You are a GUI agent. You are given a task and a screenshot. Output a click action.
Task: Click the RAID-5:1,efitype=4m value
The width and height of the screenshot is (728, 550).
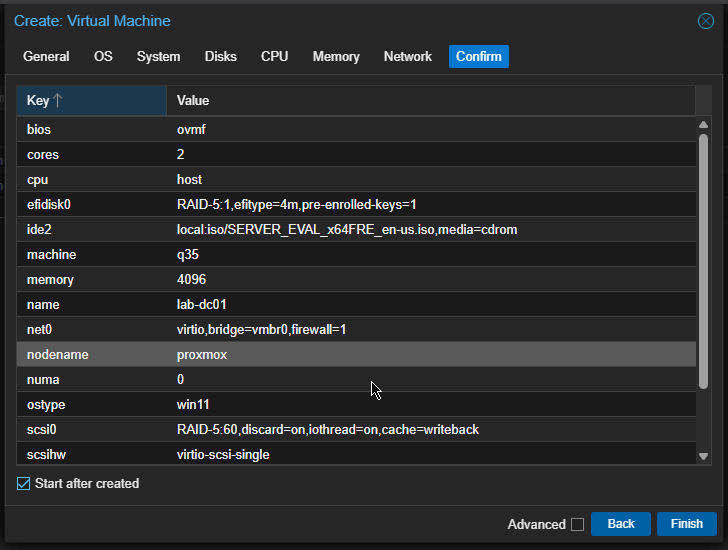[x=431, y=205]
